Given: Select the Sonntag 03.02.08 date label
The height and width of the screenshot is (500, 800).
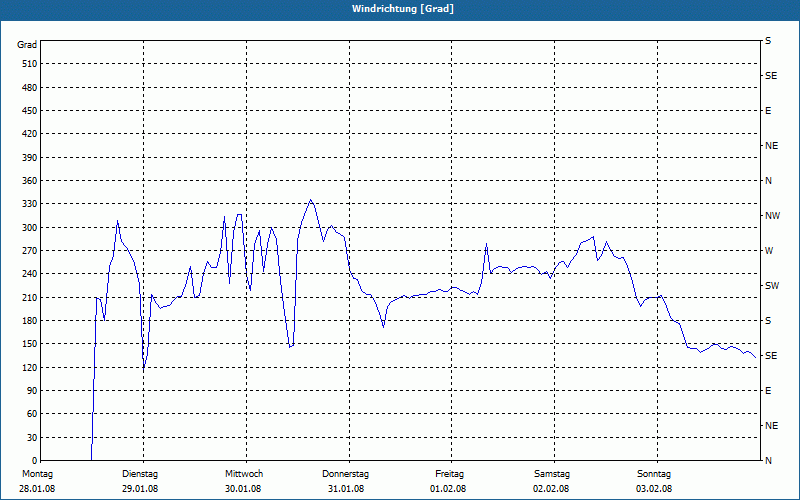Looking at the screenshot, I should click(654, 481).
